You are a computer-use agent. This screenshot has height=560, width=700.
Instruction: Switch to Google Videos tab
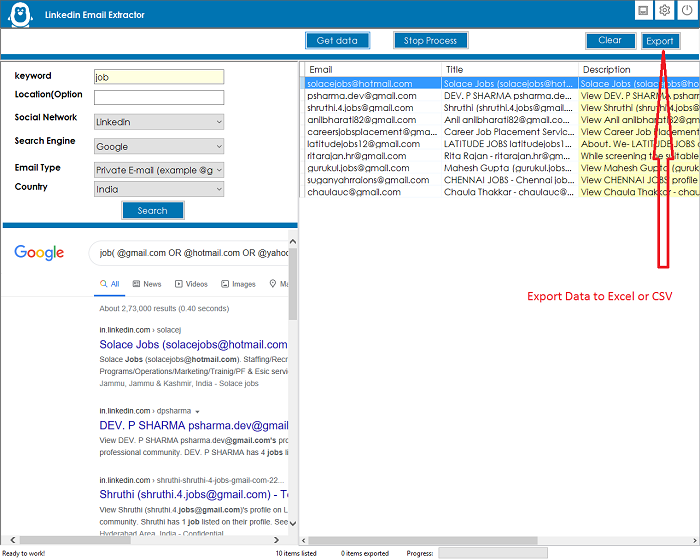click(x=191, y=284)
